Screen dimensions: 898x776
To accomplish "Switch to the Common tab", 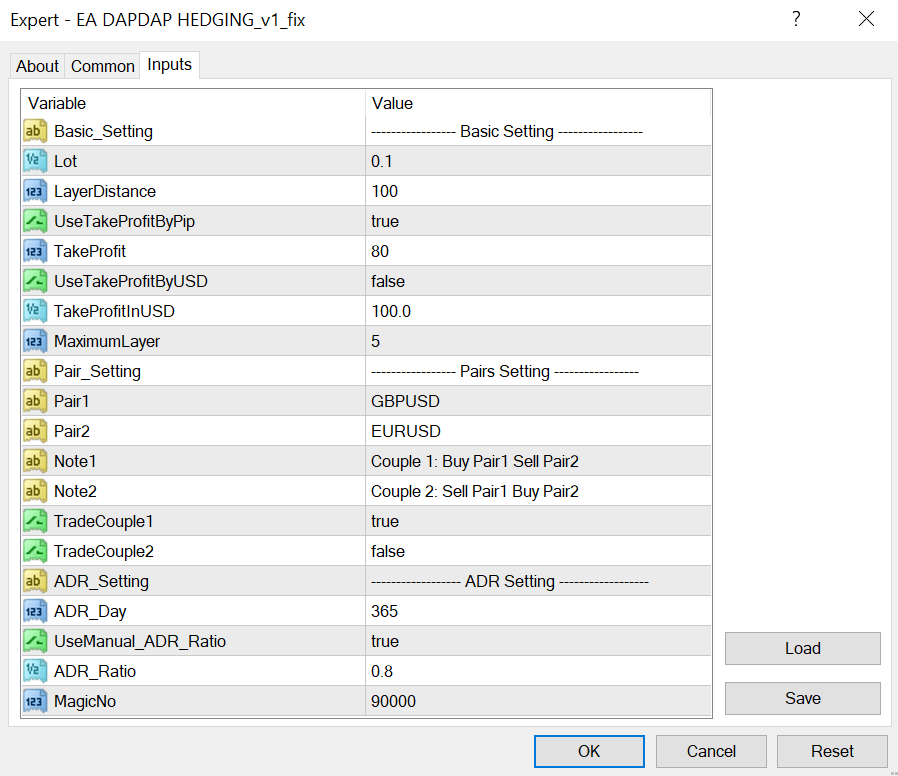I will [103, 66].
